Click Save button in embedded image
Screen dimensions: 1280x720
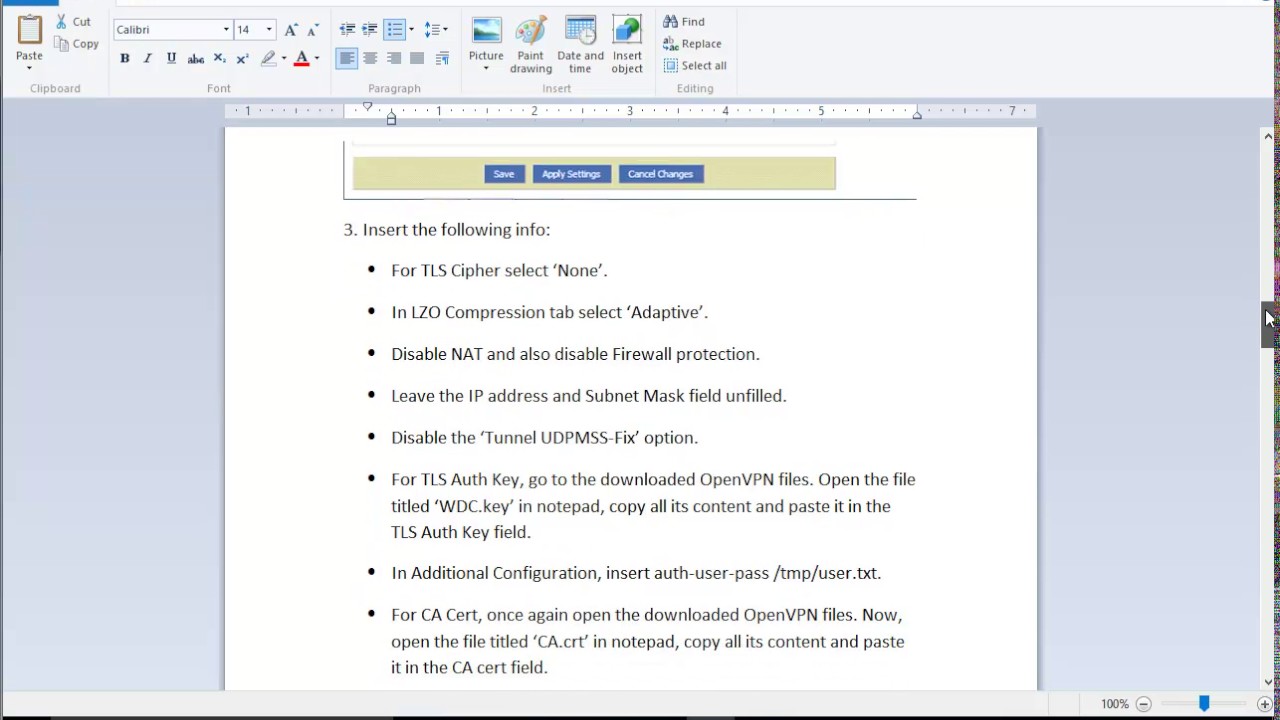(x=504, y=174)
